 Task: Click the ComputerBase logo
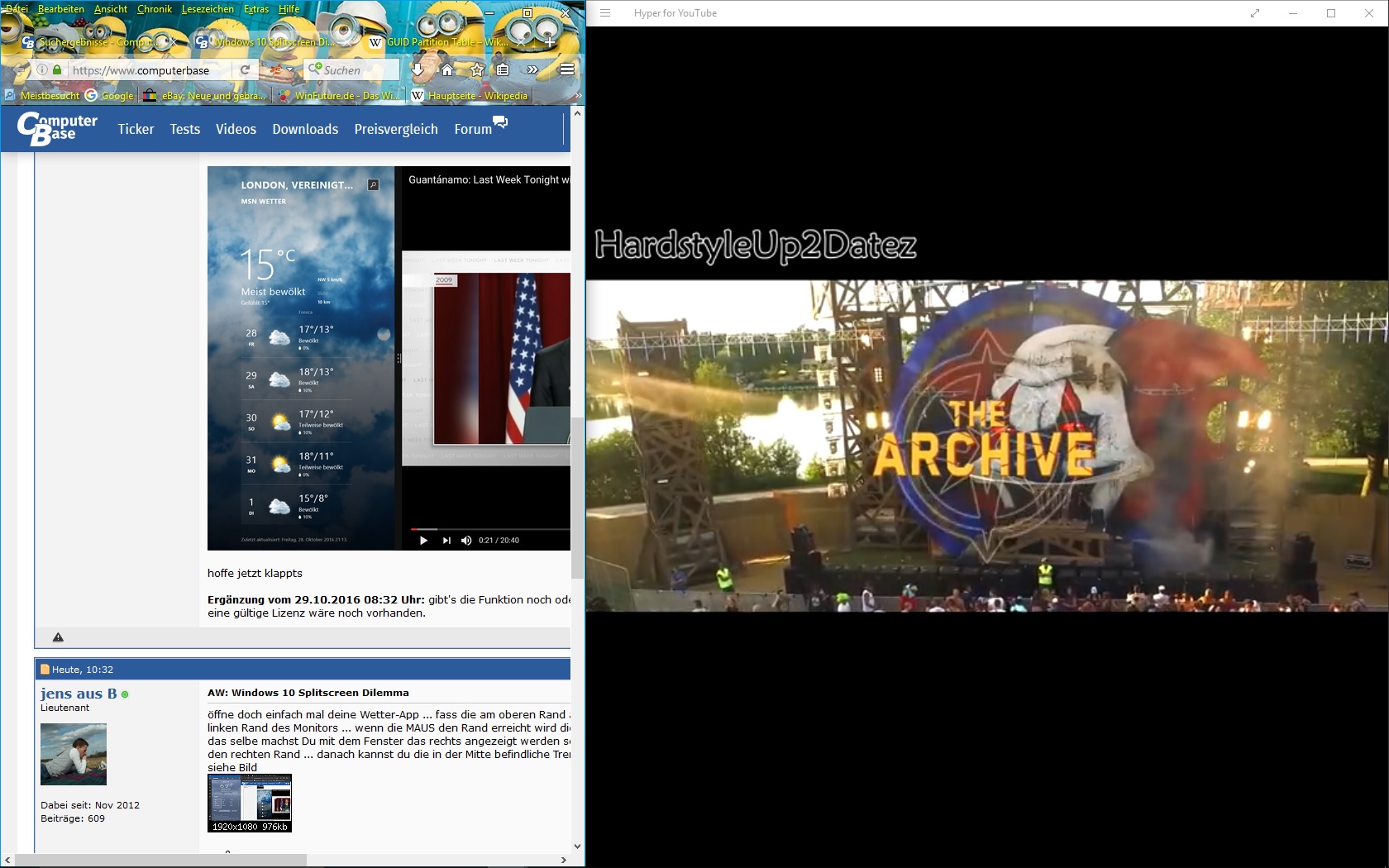click(x=57, y=129)
